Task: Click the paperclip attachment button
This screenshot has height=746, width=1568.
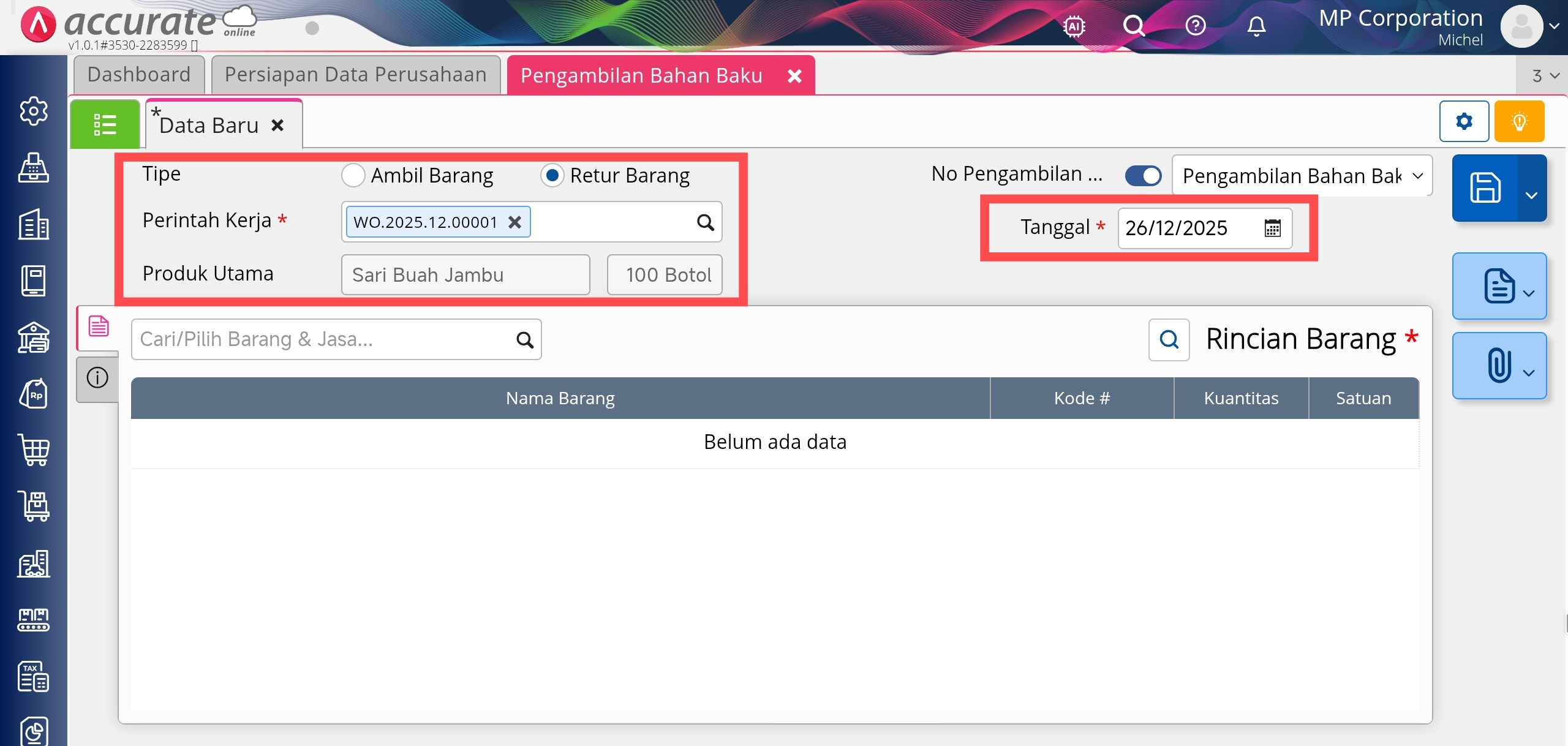Action: pyautogui.click(x=1498, y=366)
